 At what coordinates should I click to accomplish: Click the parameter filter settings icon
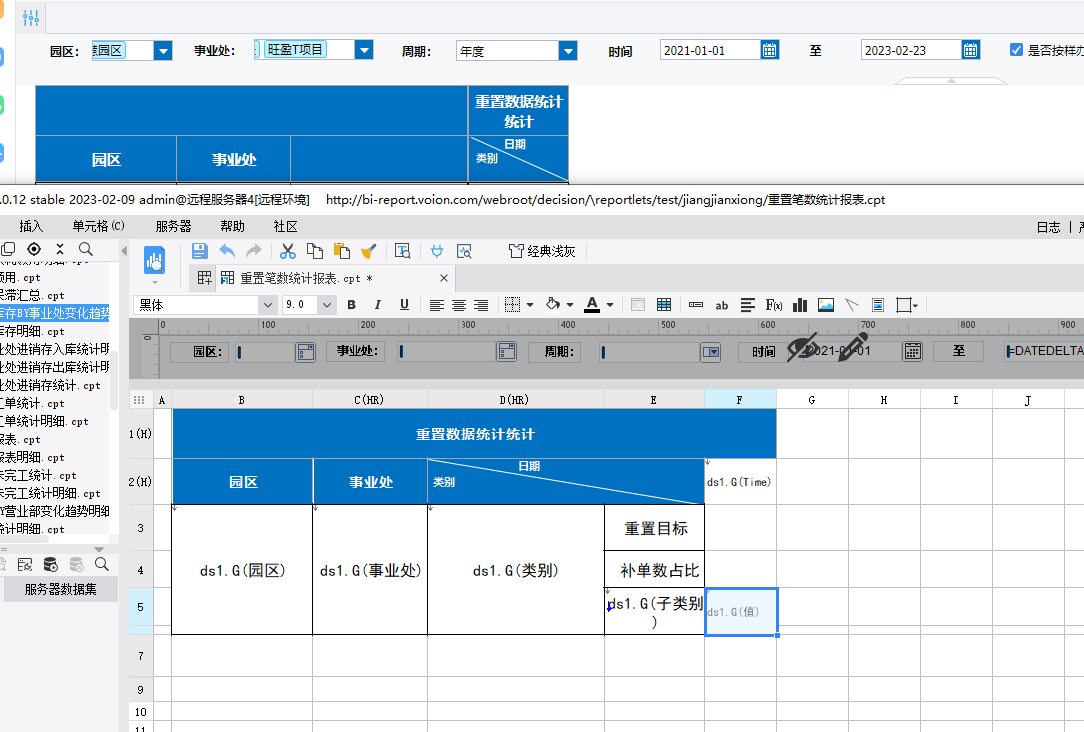[x=31, y=18]
